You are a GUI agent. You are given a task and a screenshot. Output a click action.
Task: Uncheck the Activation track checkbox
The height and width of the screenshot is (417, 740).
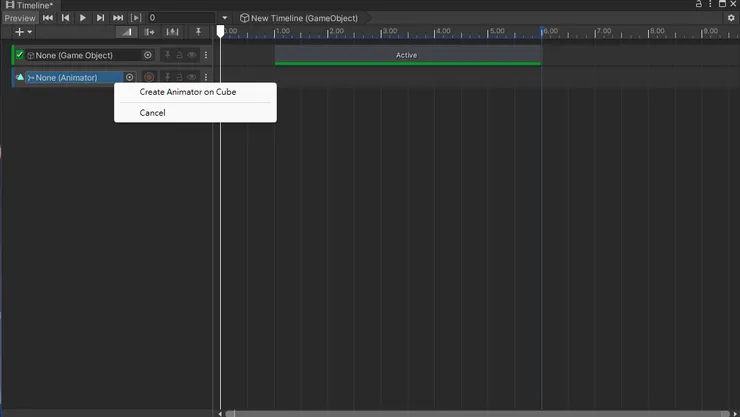coord(19,55)
